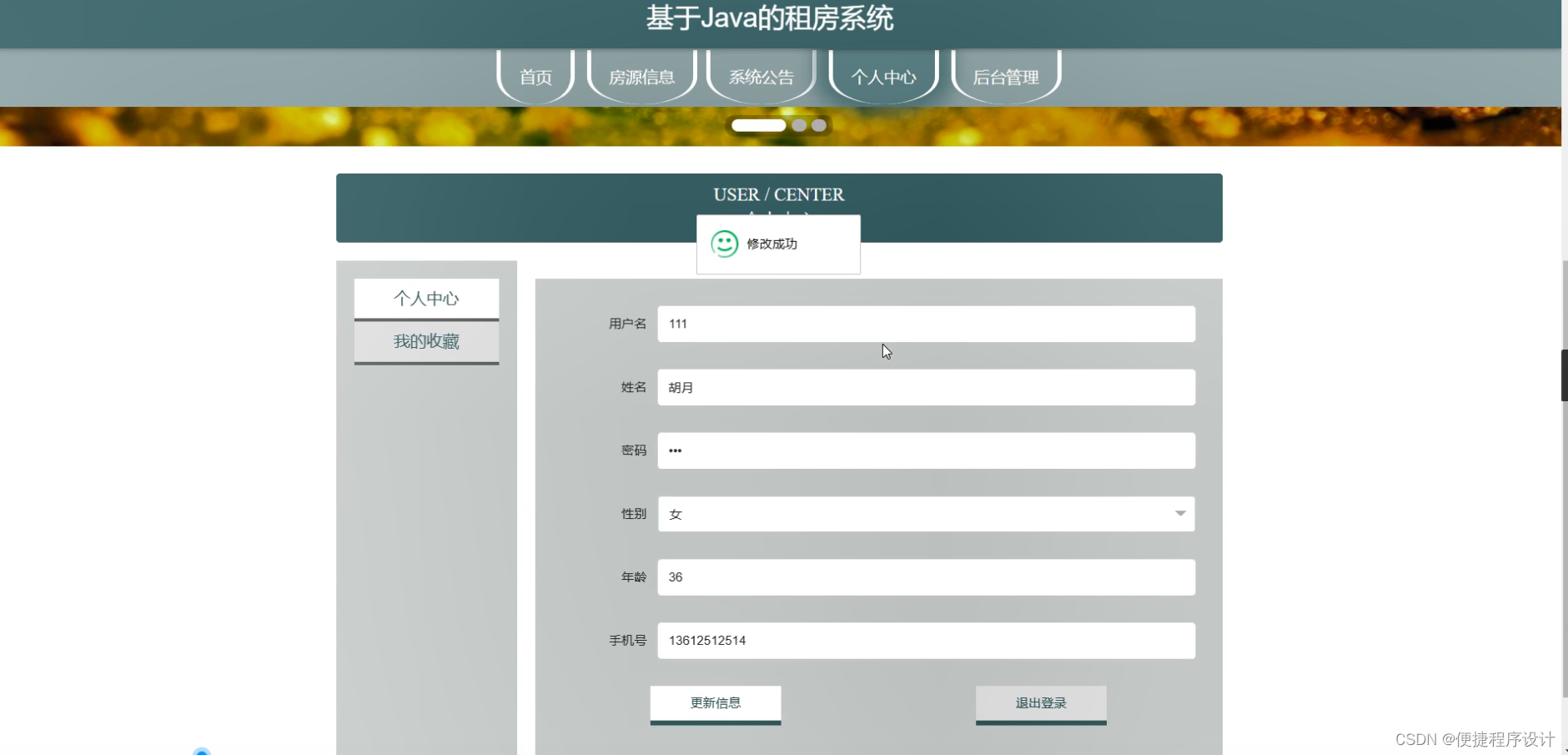Click the 用户名 username input field
Image resolution: width=1568 pixels, height=755 pixels.
tap(926, 324)
